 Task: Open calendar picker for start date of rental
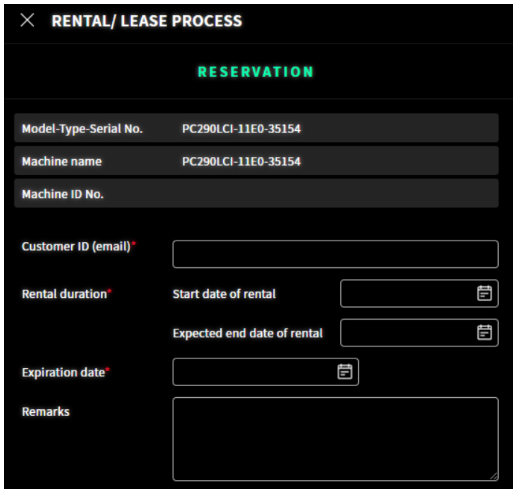pos(484,293)
